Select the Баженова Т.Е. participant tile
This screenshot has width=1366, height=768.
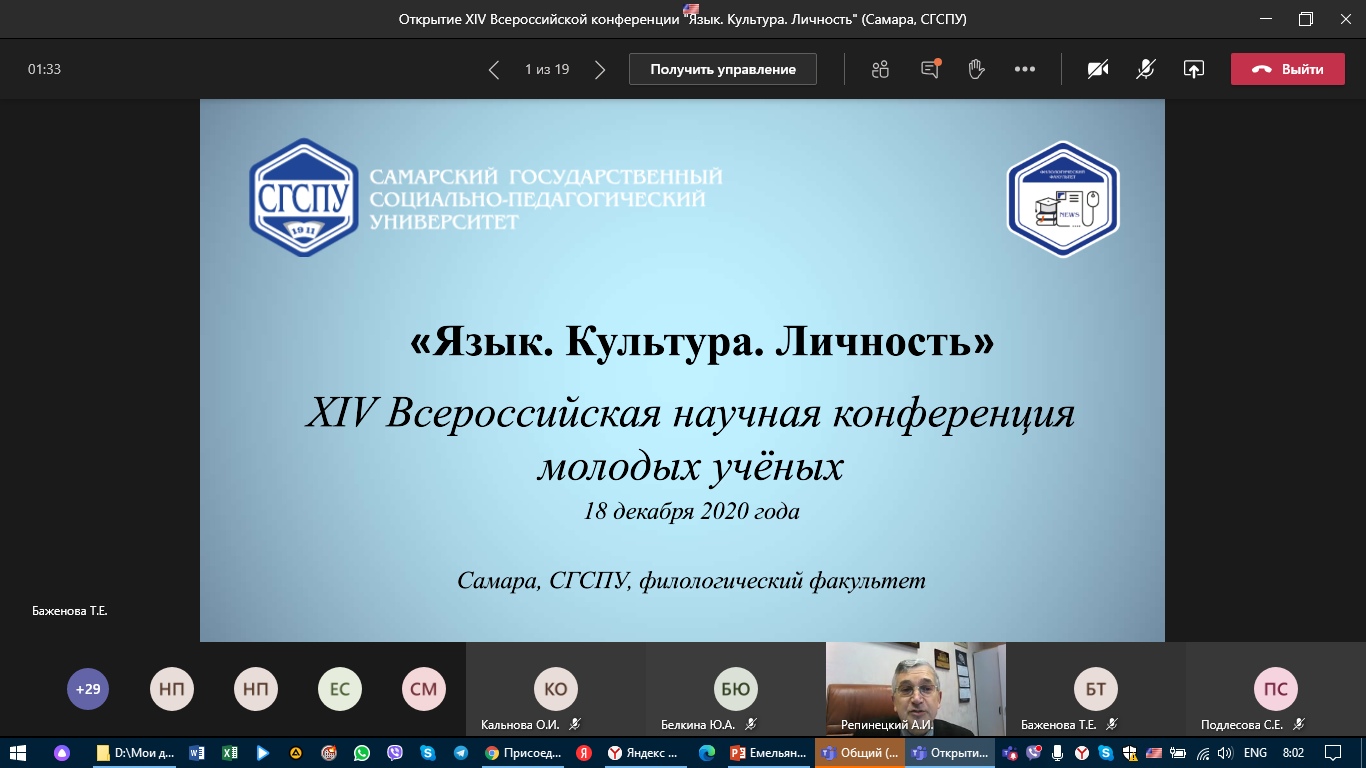coord(1095,690)
